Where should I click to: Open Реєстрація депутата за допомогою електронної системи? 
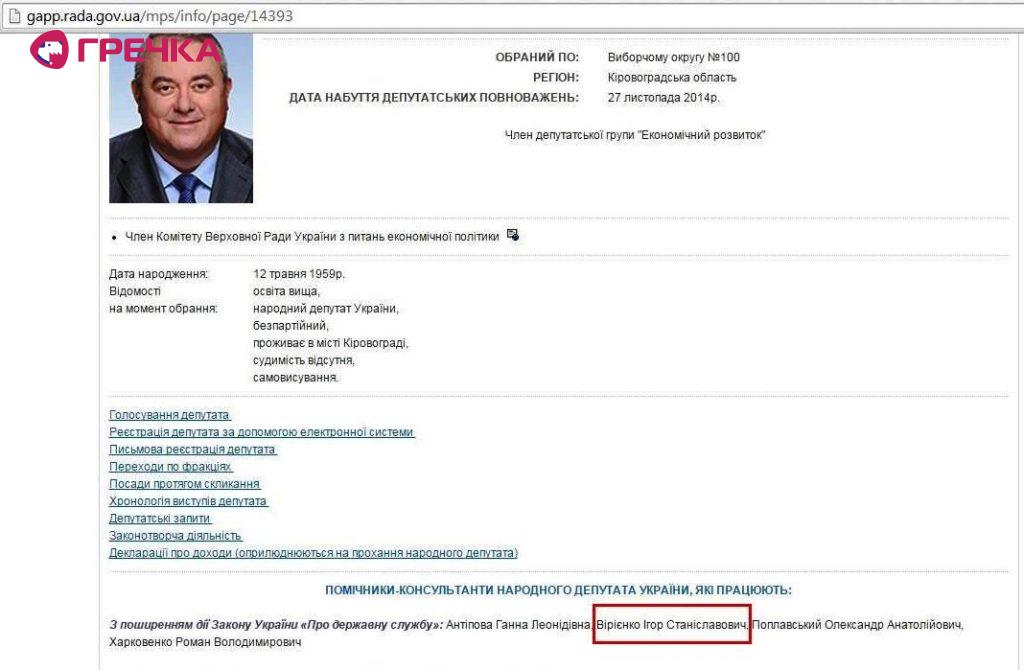261,432
